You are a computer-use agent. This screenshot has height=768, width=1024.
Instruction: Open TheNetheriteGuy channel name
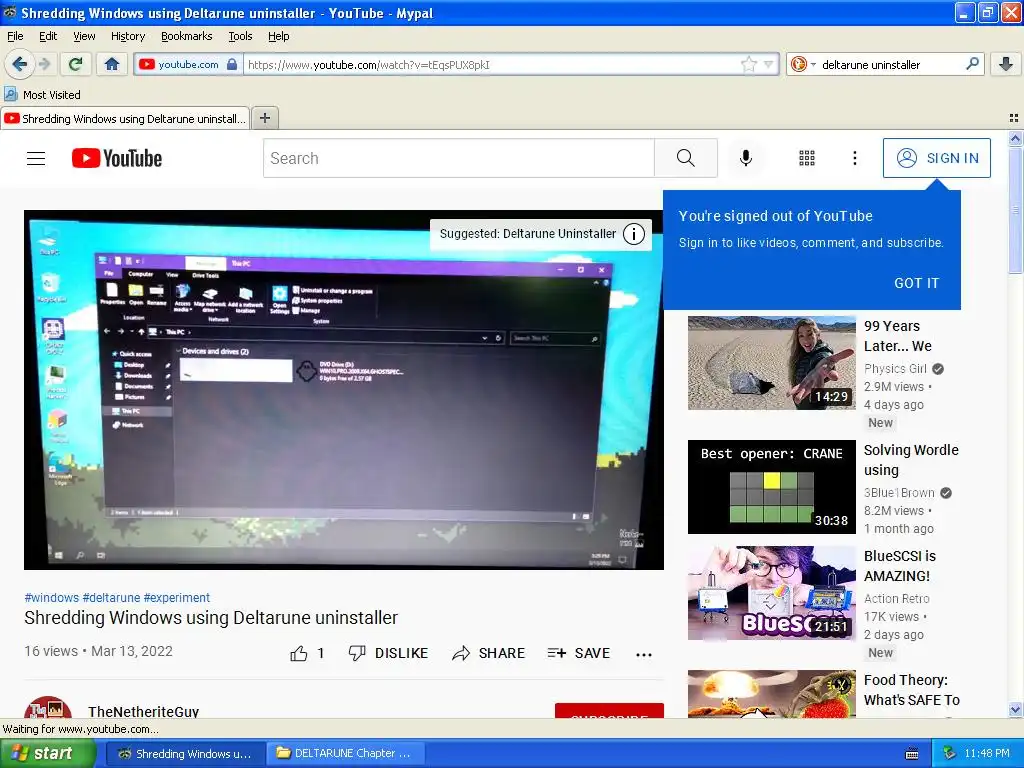[144, 711]
